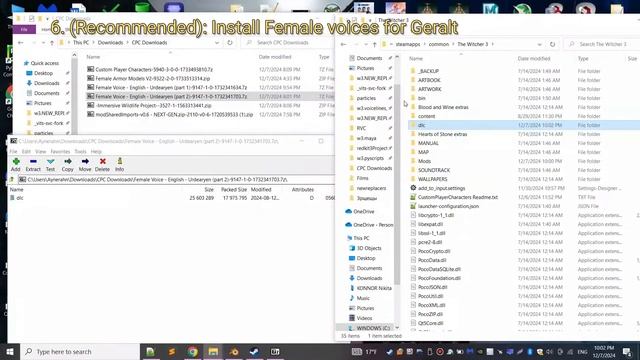Open OneDrive in Witcher 3 window sidebar
Screen dimensions: 640x360
point(363,211)
